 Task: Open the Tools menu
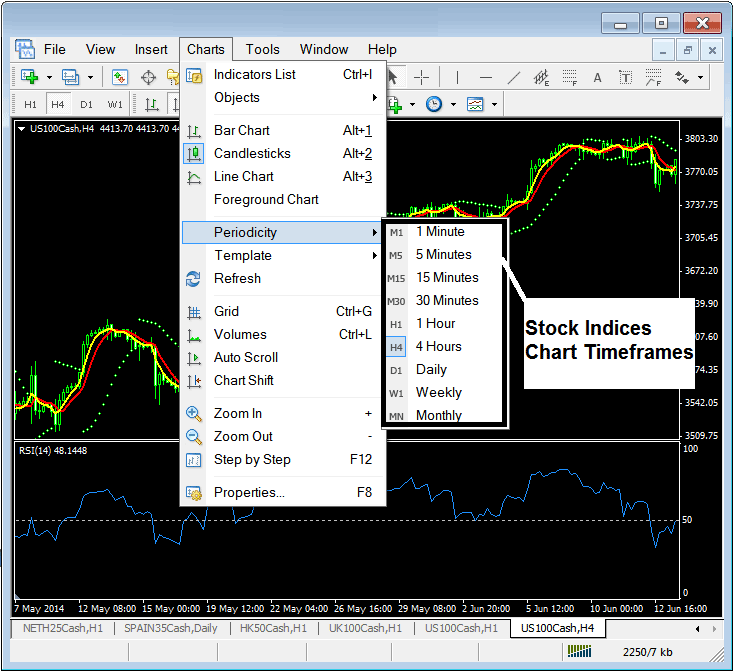point(263,49)
